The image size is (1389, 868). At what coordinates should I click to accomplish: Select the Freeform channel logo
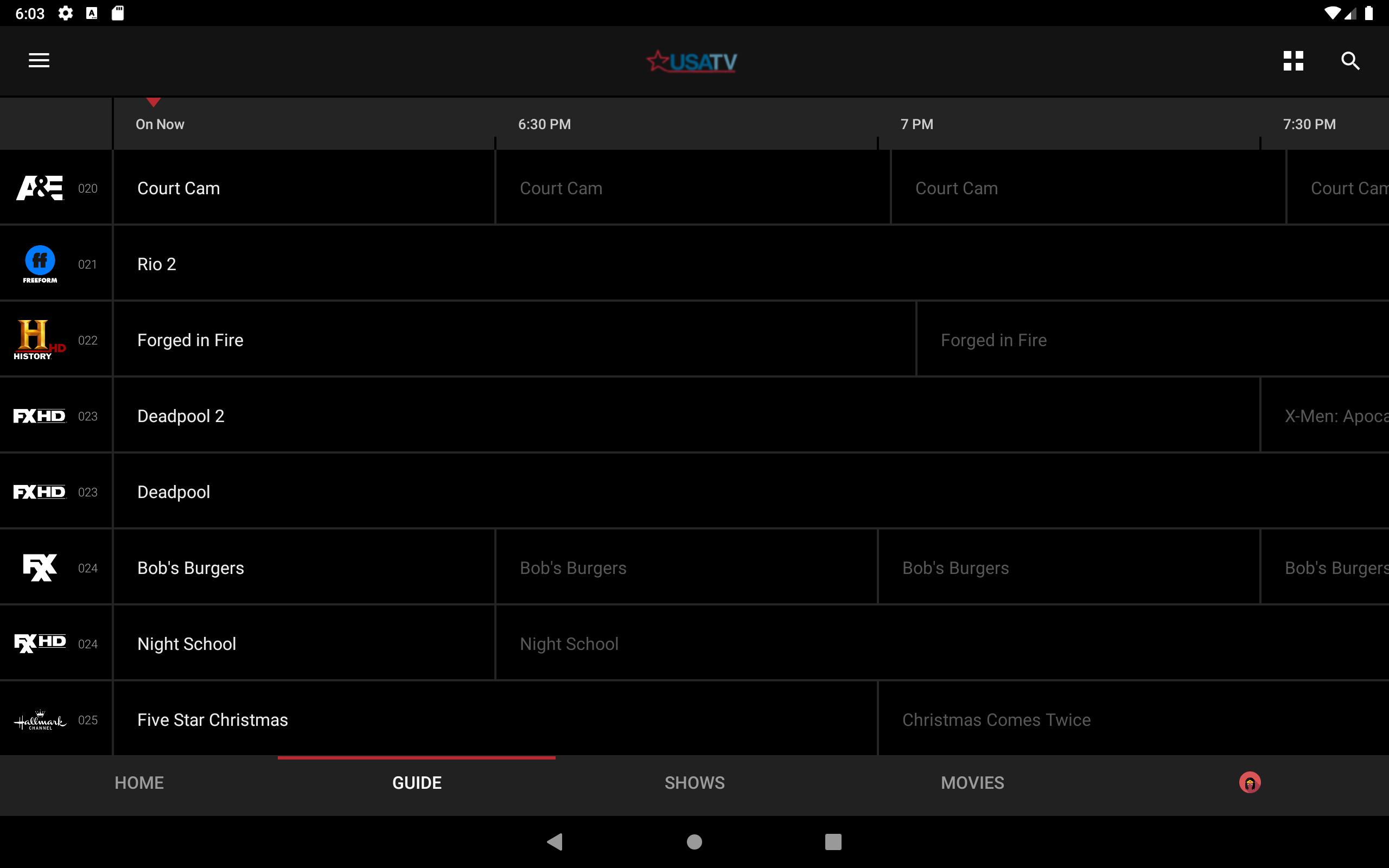pos(40,264)
